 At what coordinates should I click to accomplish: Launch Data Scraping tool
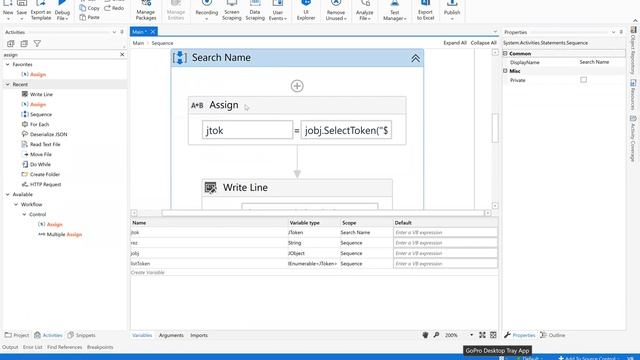(255, 10)
